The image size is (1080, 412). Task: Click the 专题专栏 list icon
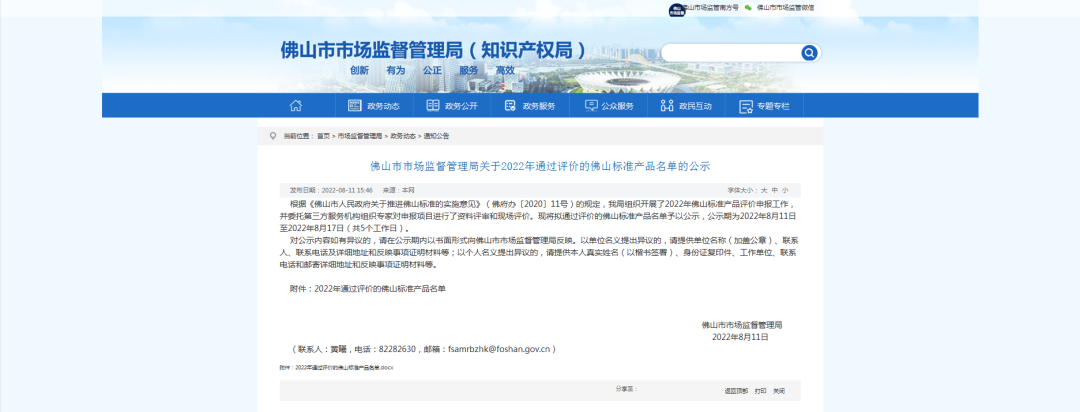(x=745, y=106)
